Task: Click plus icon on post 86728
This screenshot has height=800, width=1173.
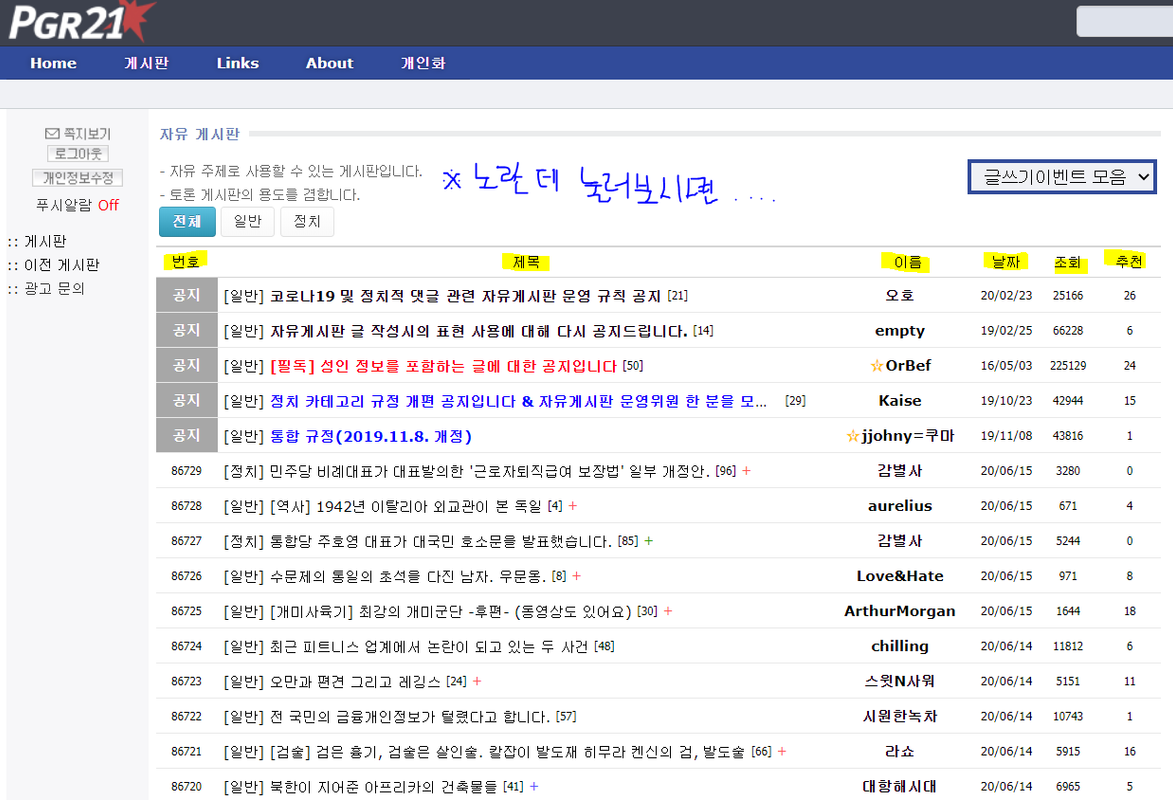Action: 573,506
